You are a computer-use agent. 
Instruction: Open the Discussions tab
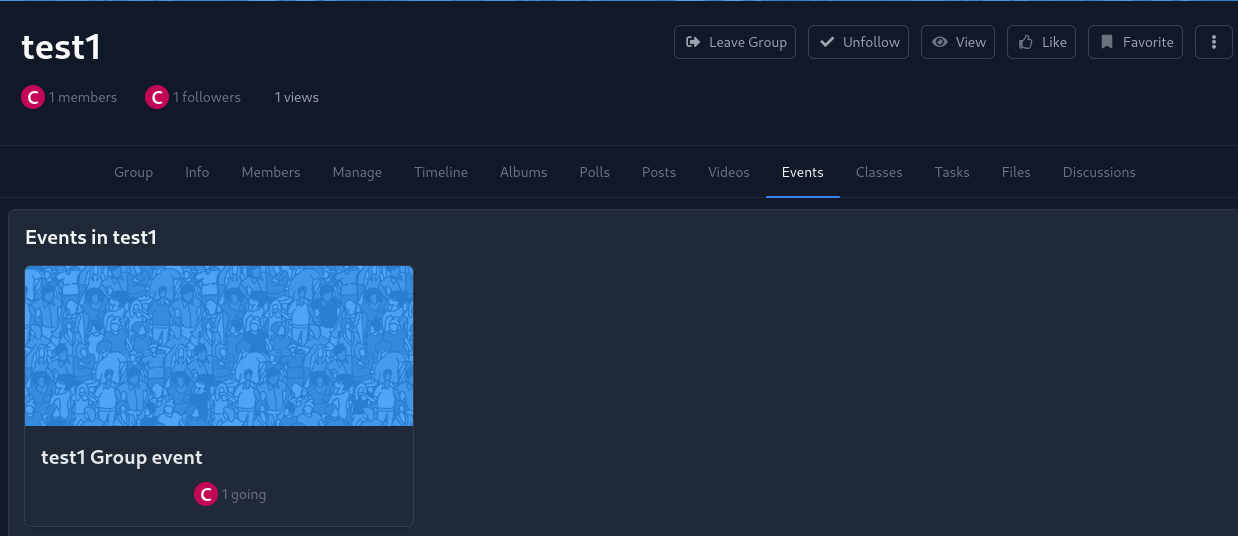pos(1099,172)
